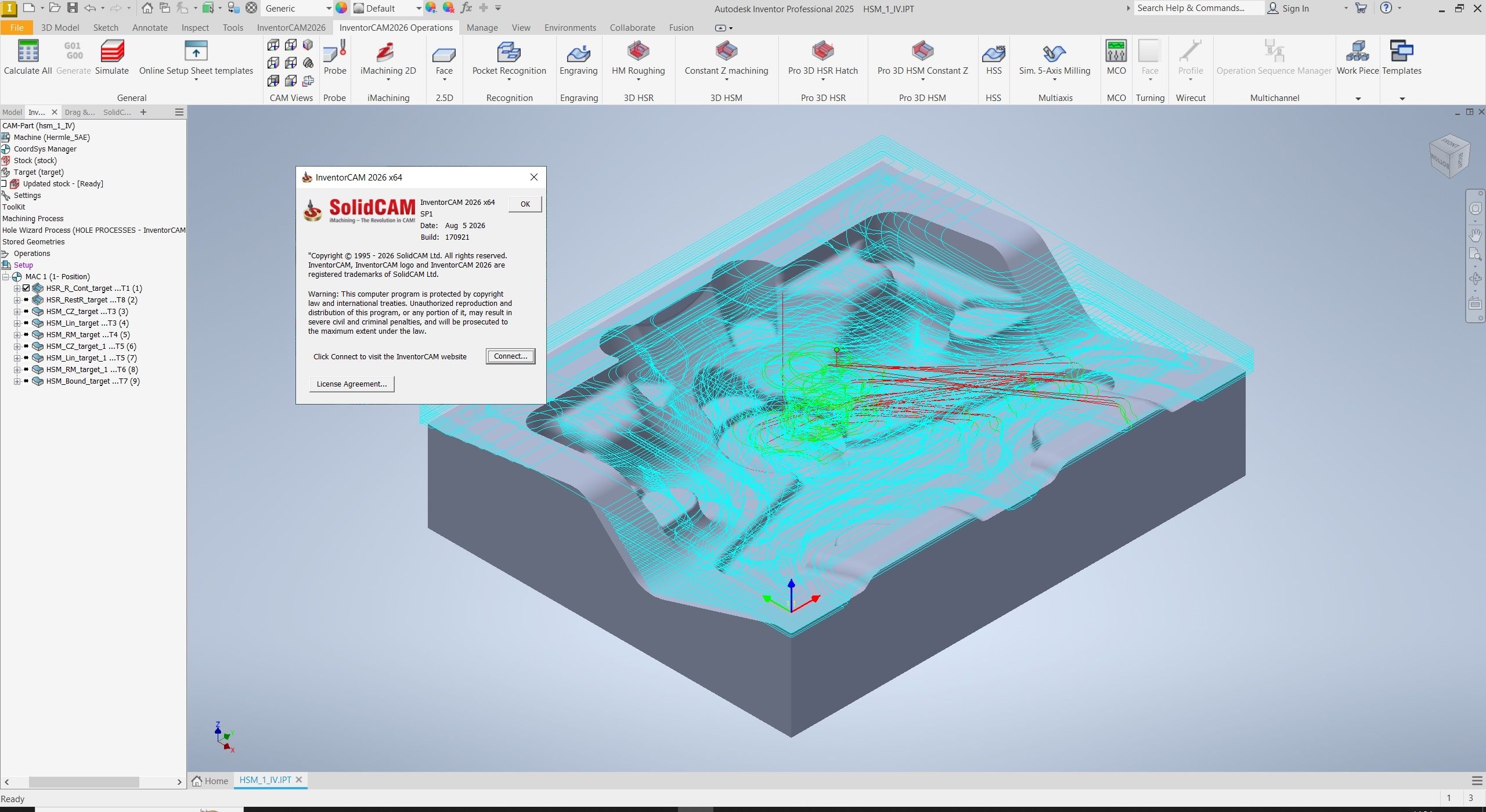Toggle the marker on HSM_RM_target ...T4 row
Image resolution: width=1486 pixels, height=812 pixels.
click(x=26, y=334)
